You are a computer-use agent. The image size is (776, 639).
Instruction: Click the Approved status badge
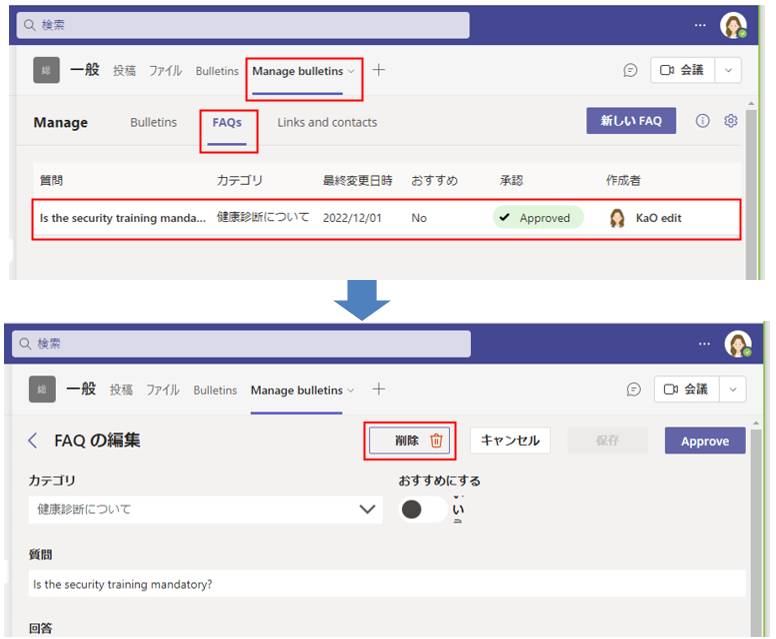[x=538, y=217]
